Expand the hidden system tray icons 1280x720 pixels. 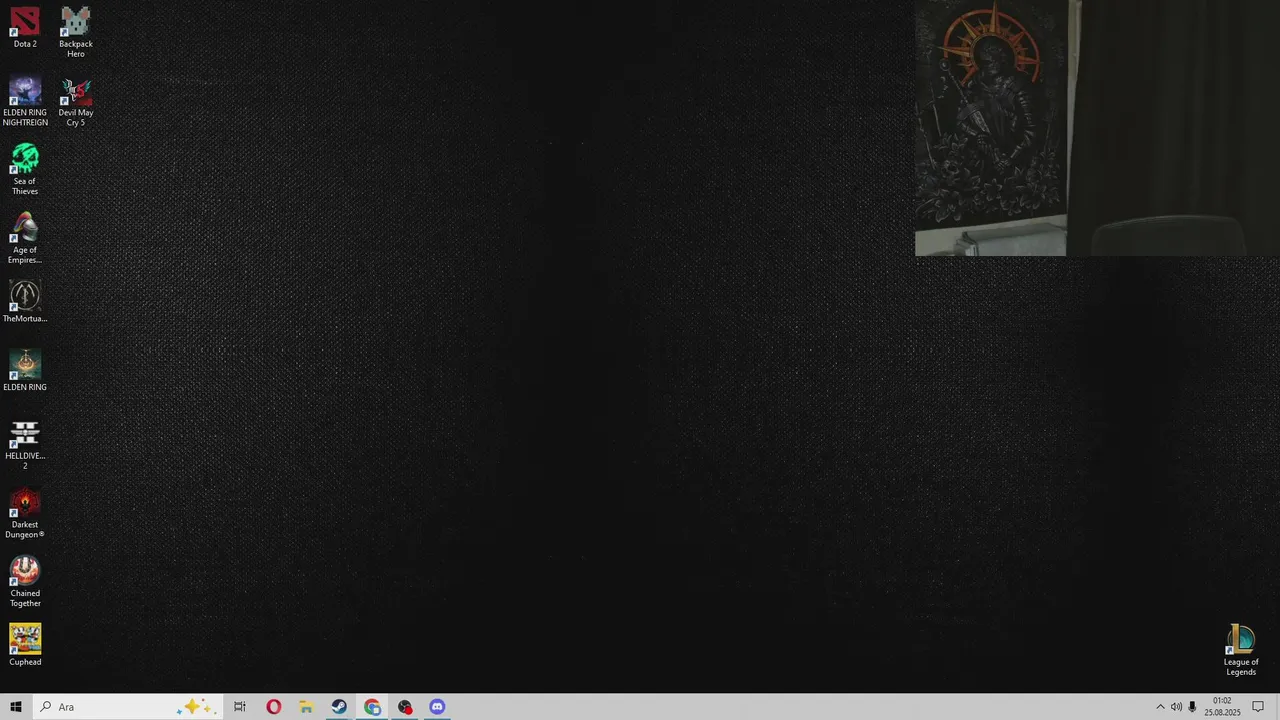tap(1160, 707)
